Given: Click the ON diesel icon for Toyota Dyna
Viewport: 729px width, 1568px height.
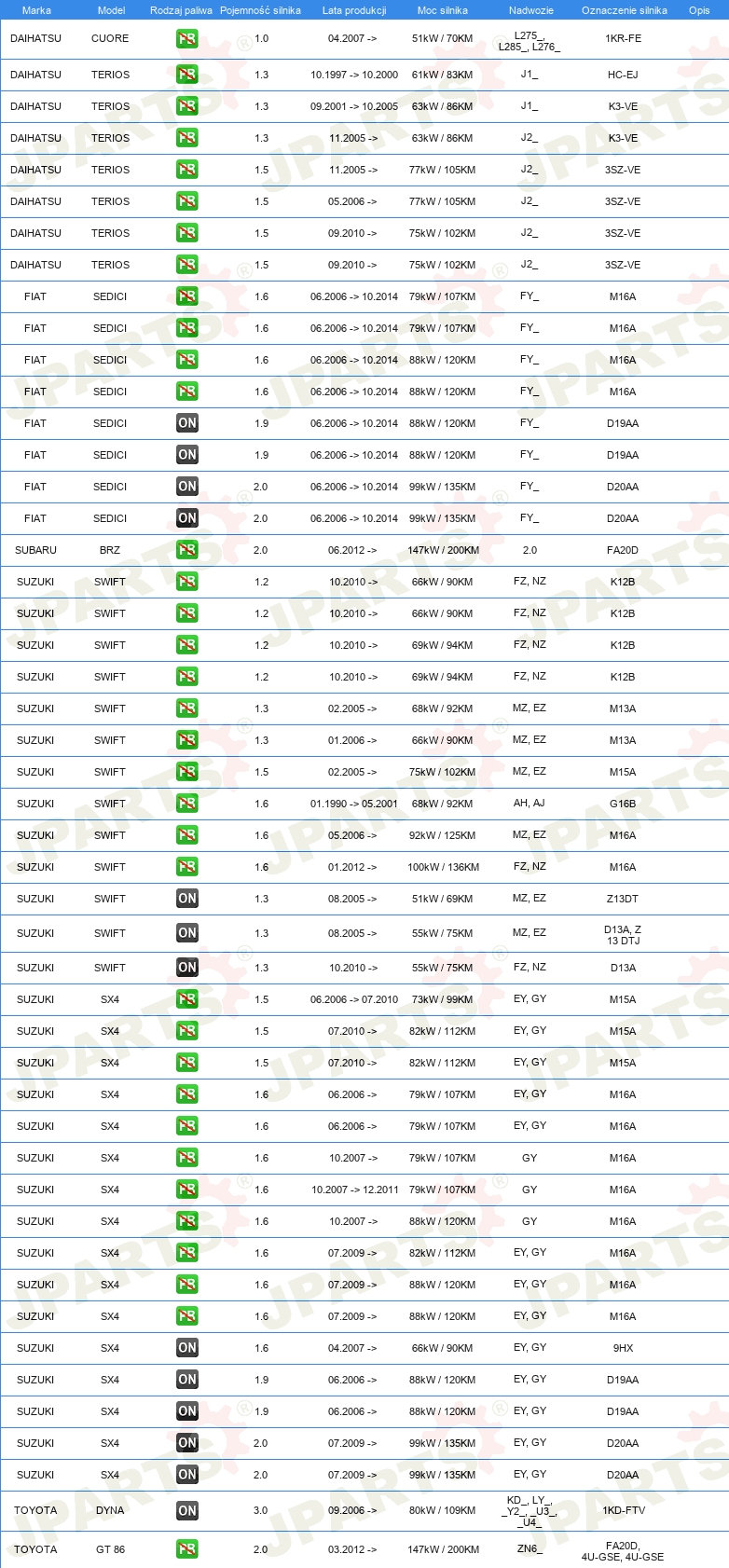Looking at the screenshot, I should click(x=186, y=1510).
